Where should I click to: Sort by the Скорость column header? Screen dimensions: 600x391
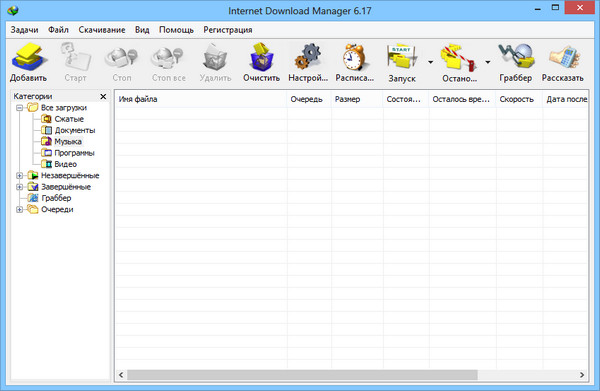(x=519, y=99)
